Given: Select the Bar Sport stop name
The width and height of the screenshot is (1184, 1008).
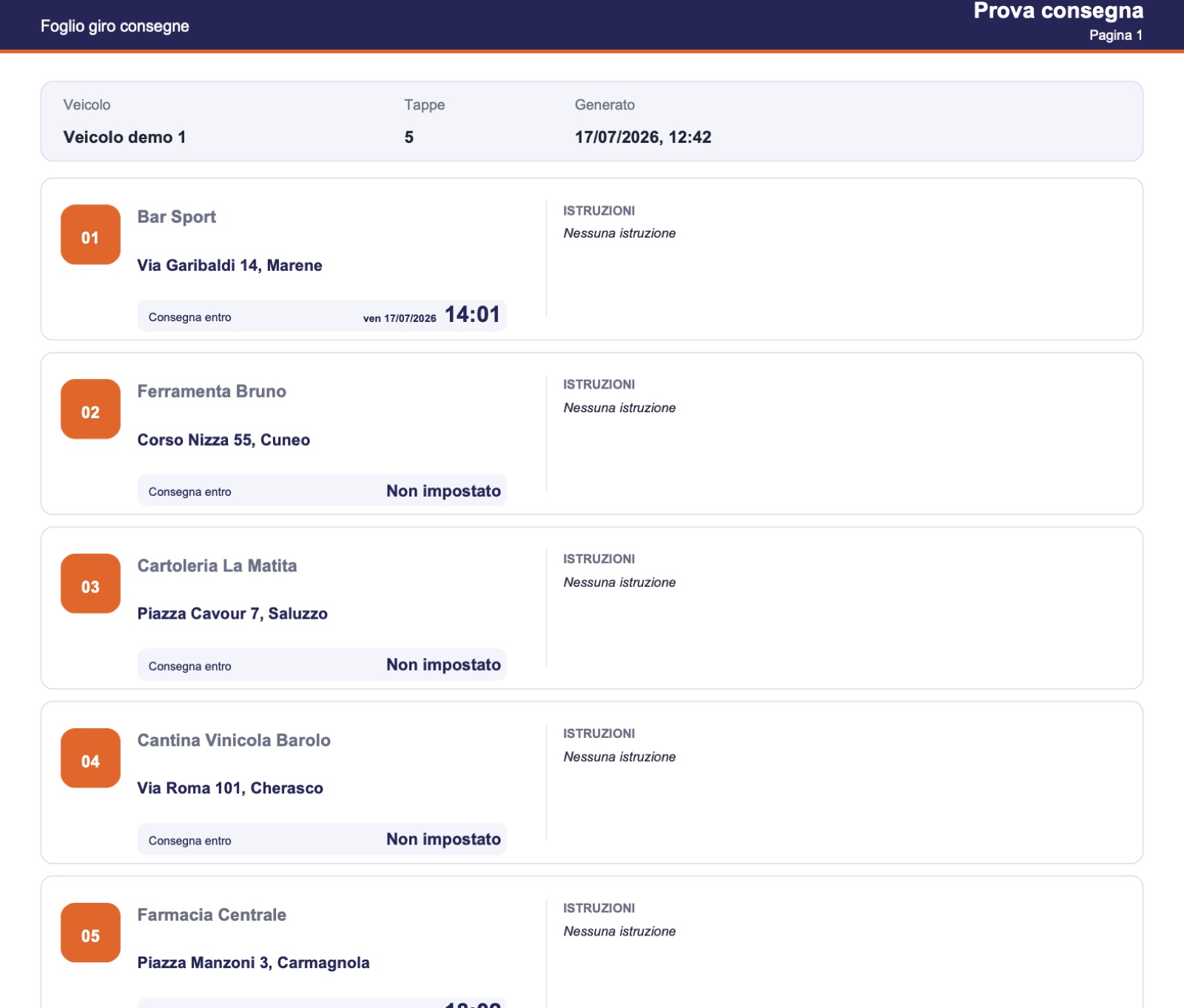Looking at the screenshot, I should point(177,217).
